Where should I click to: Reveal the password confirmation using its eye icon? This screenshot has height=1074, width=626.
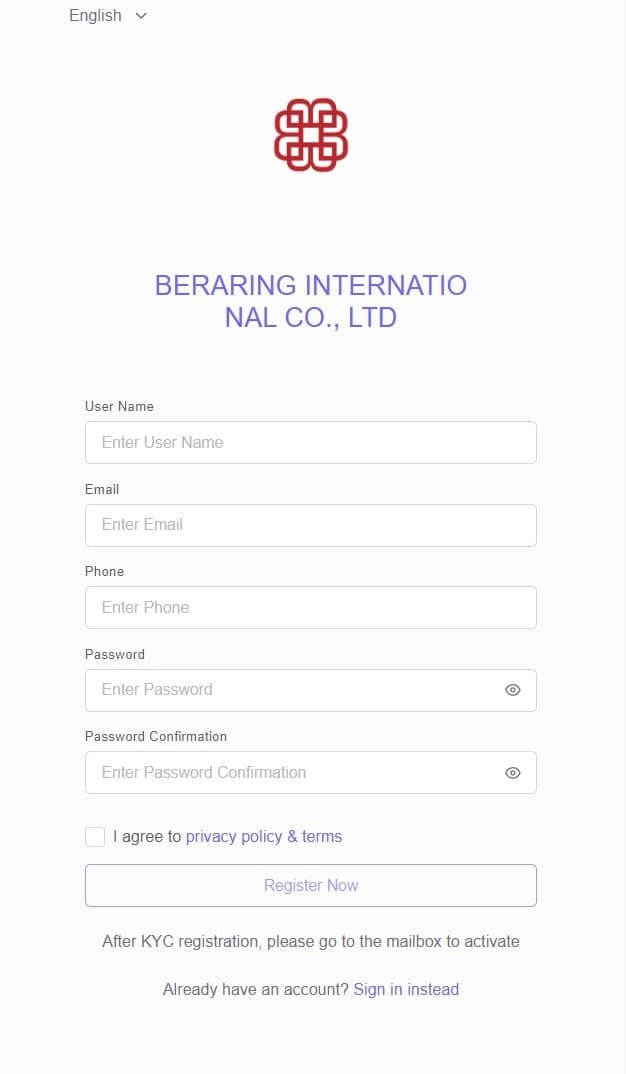[512, 772]
